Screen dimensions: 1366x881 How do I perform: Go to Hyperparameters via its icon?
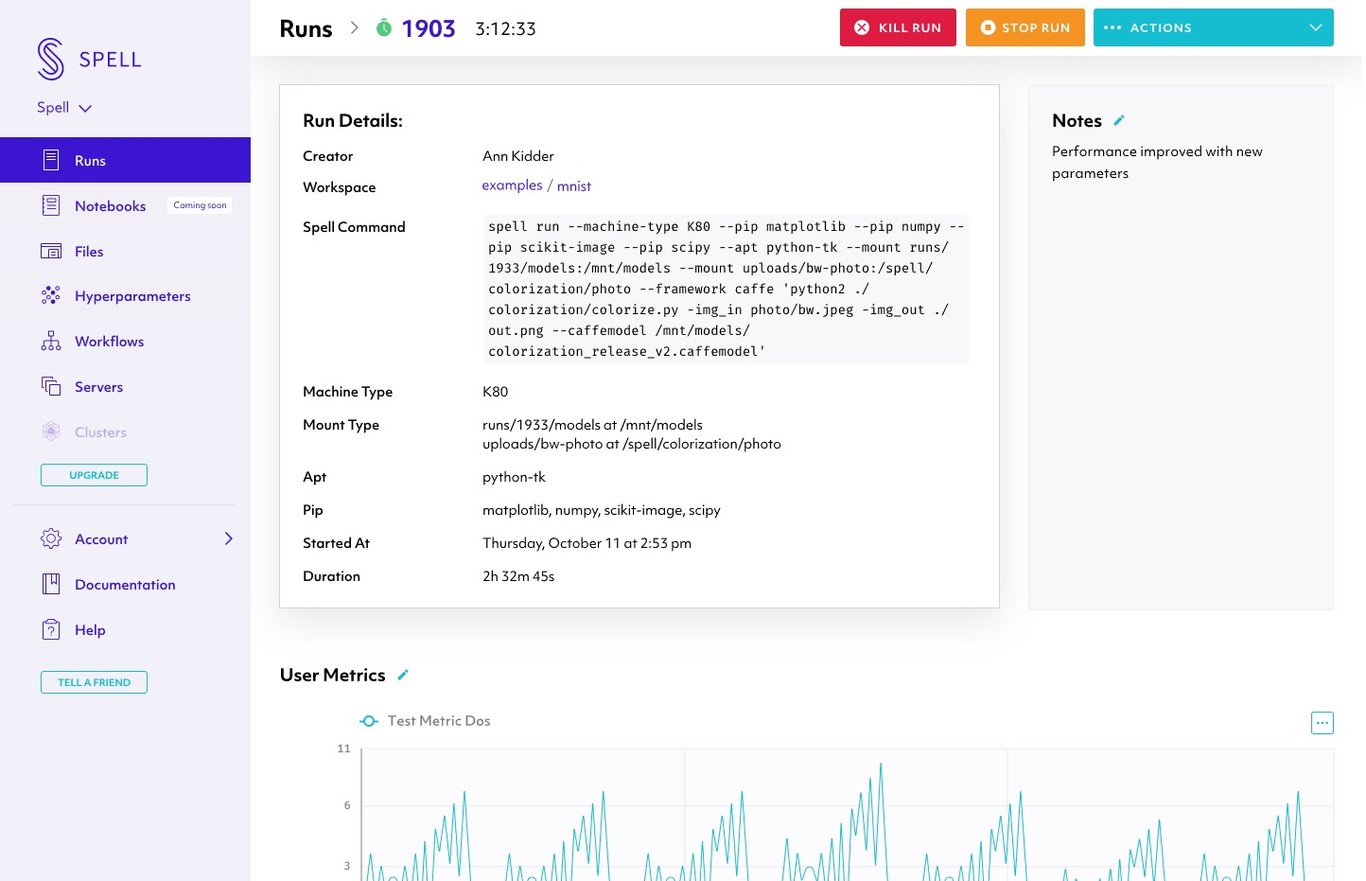[51, 296]
